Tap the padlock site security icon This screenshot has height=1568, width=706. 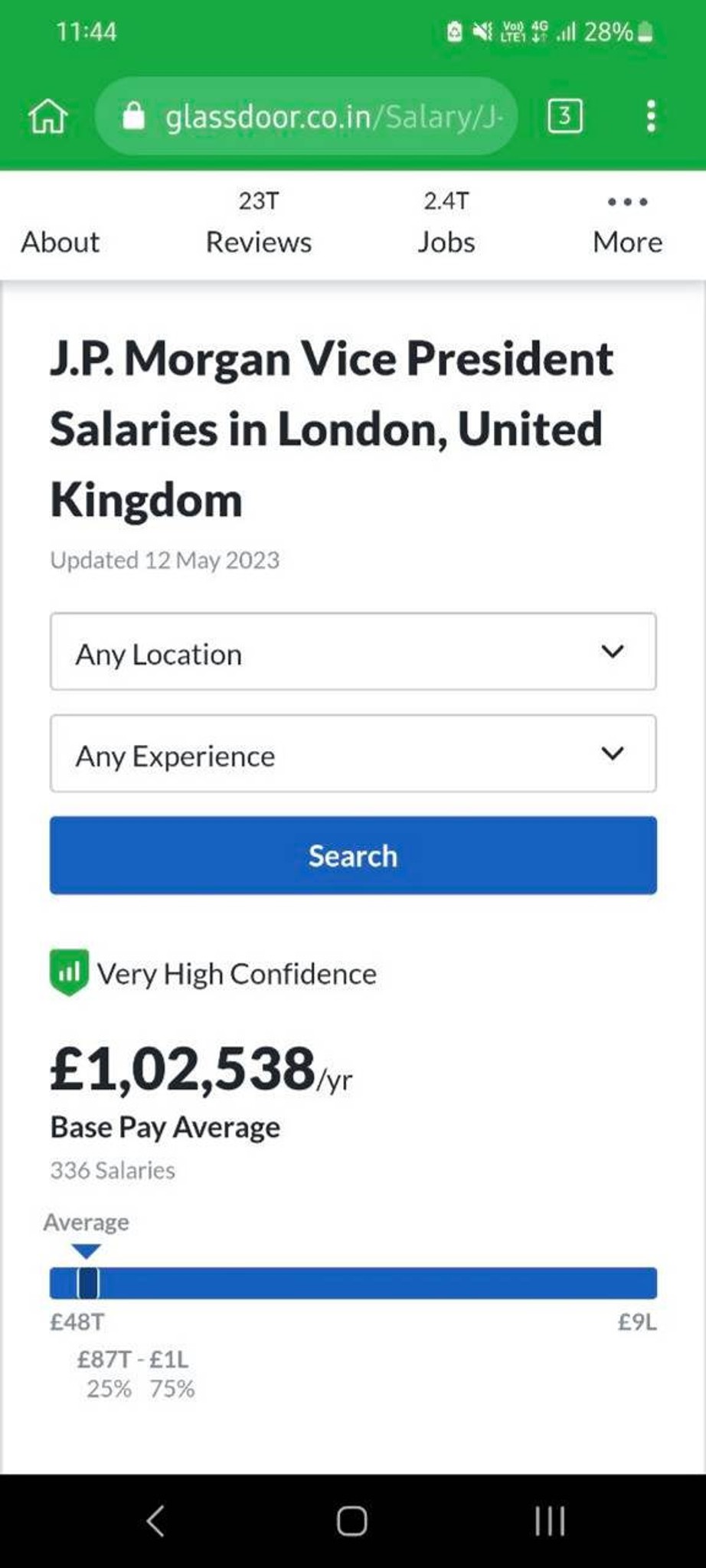(134, 116)
